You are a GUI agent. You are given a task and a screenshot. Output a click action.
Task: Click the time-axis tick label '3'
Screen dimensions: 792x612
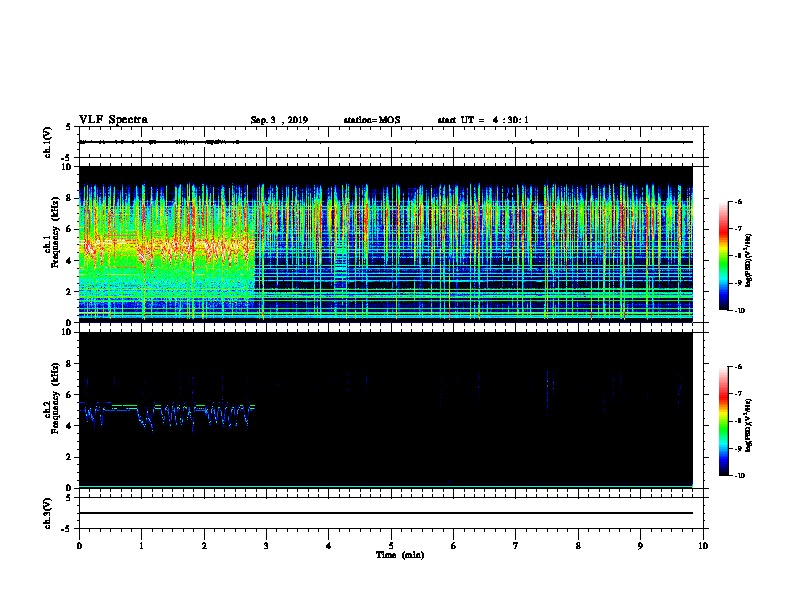point(266,546)
